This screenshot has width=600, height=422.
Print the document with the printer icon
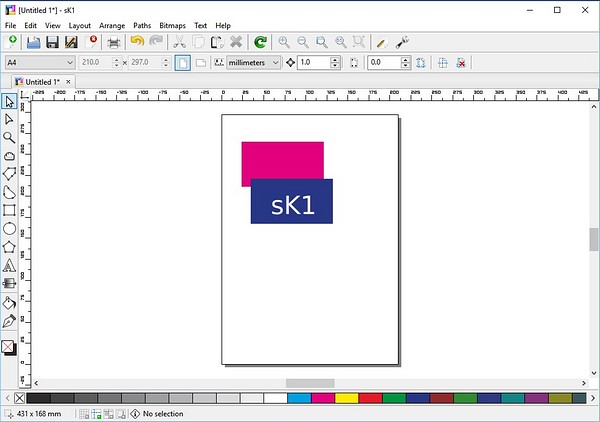pos(114,42)
